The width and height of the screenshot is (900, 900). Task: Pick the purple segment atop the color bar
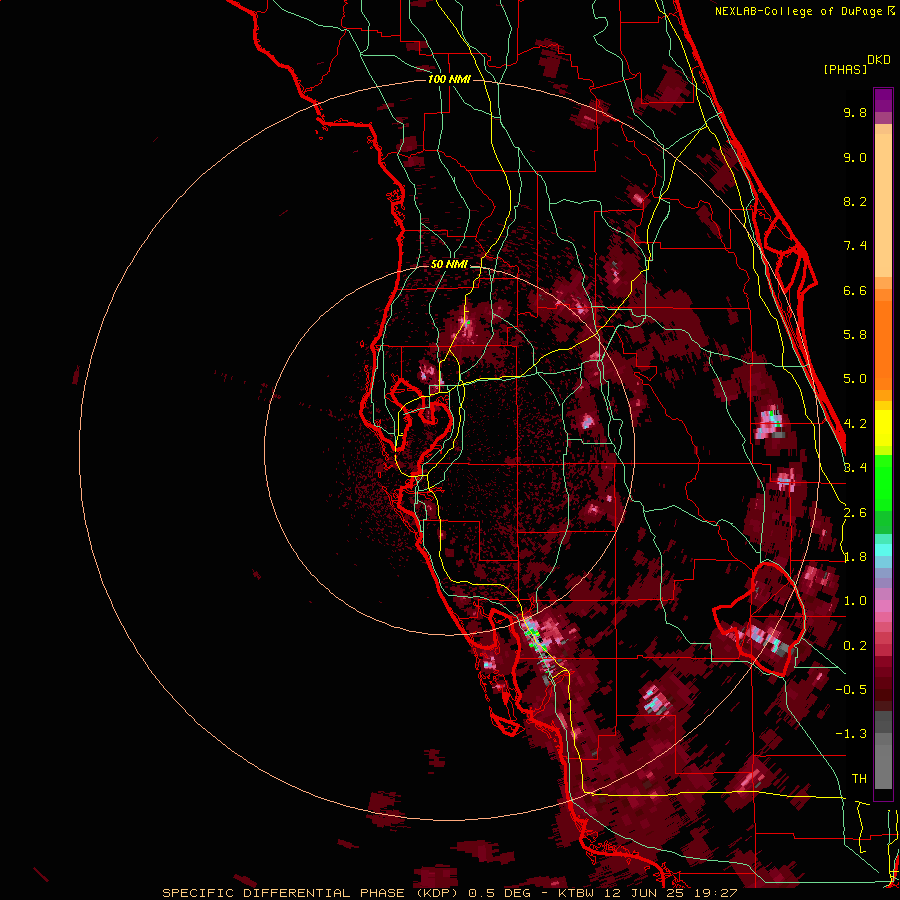pyautogui.click(x=883, y=100)
